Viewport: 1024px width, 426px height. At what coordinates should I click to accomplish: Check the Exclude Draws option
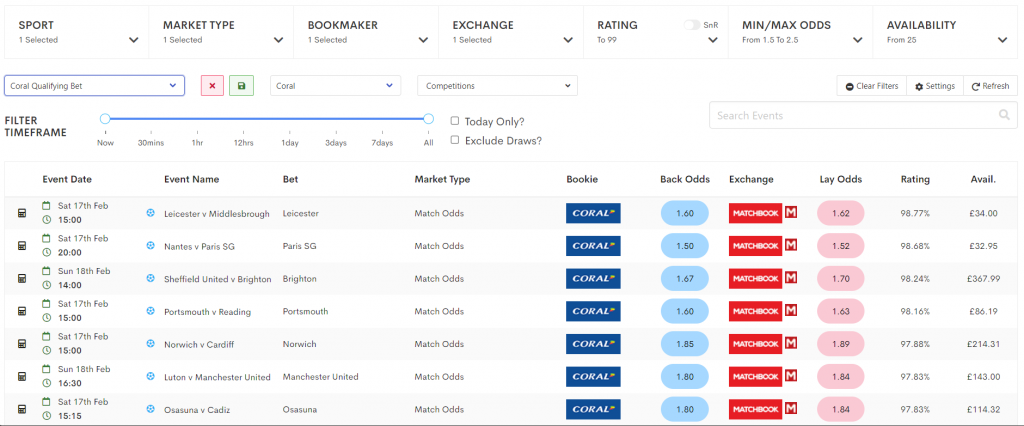click(455, 140)
